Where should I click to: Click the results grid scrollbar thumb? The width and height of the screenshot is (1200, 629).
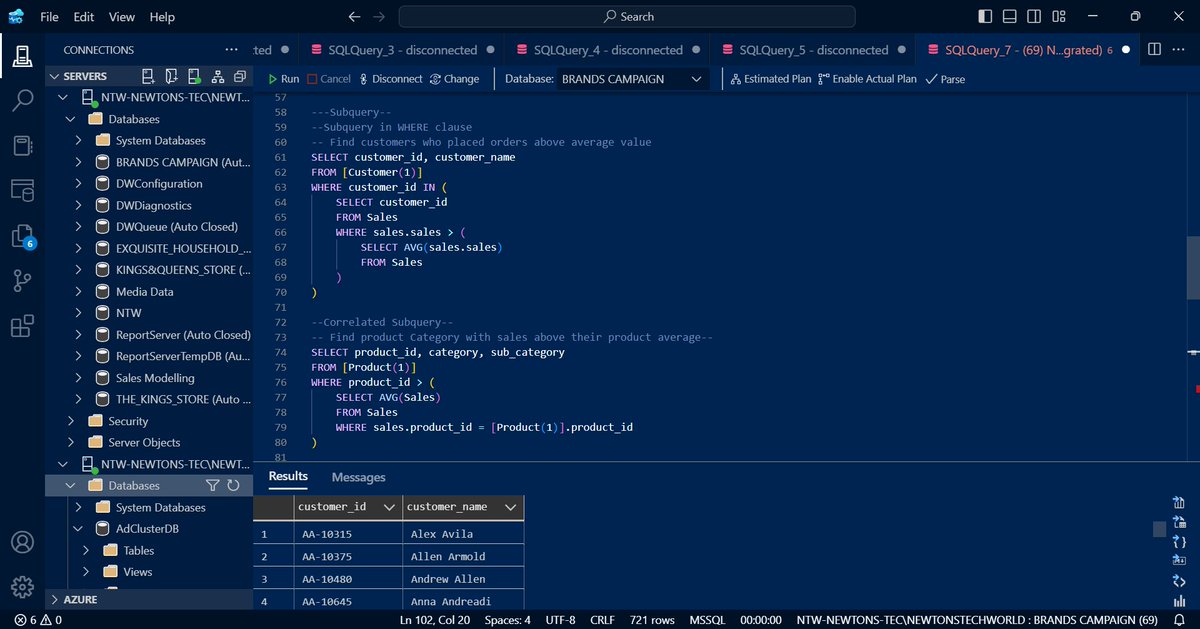point(1159,529)
